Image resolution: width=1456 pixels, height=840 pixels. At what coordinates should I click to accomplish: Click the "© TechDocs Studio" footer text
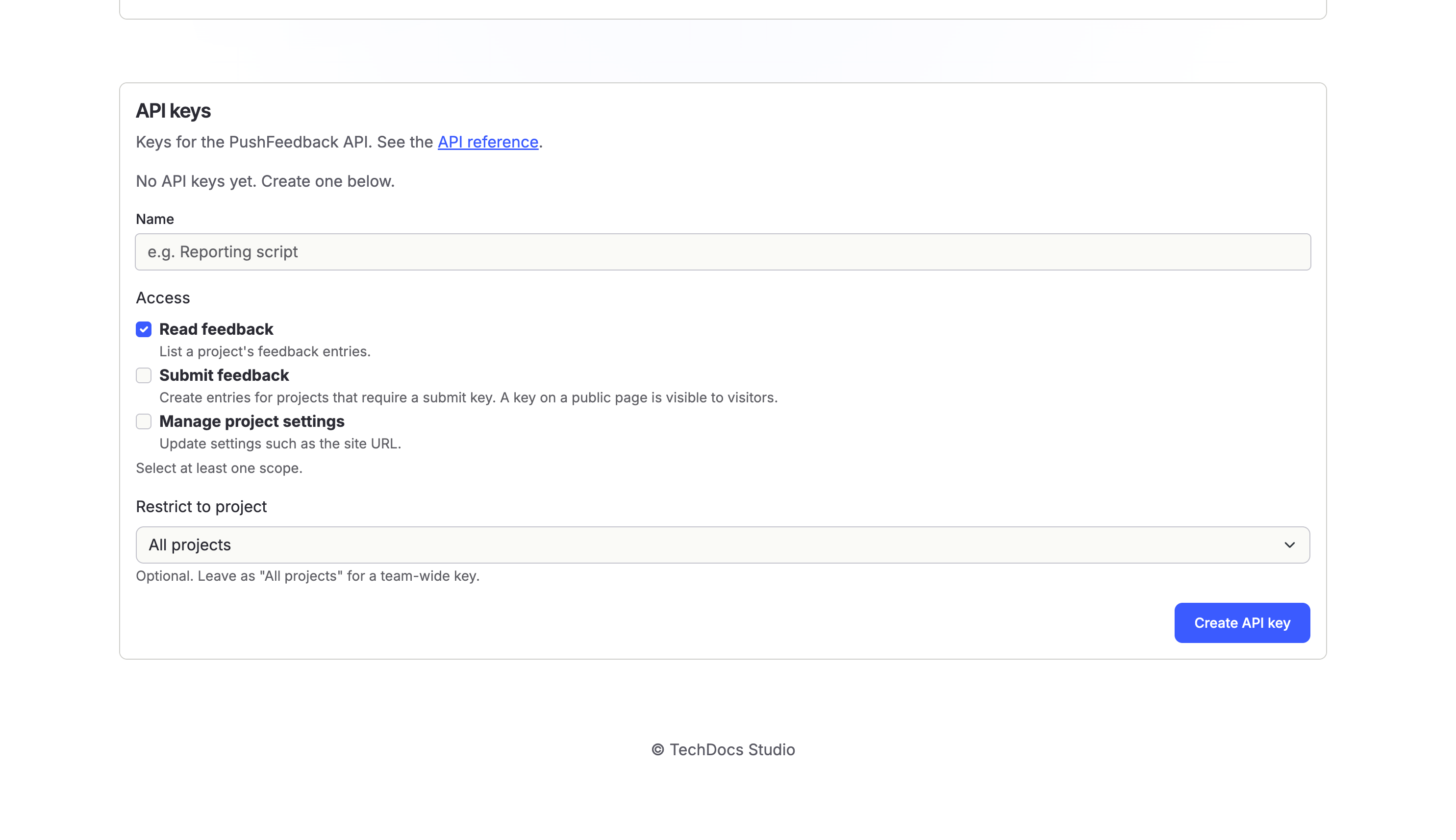[723, 749]
